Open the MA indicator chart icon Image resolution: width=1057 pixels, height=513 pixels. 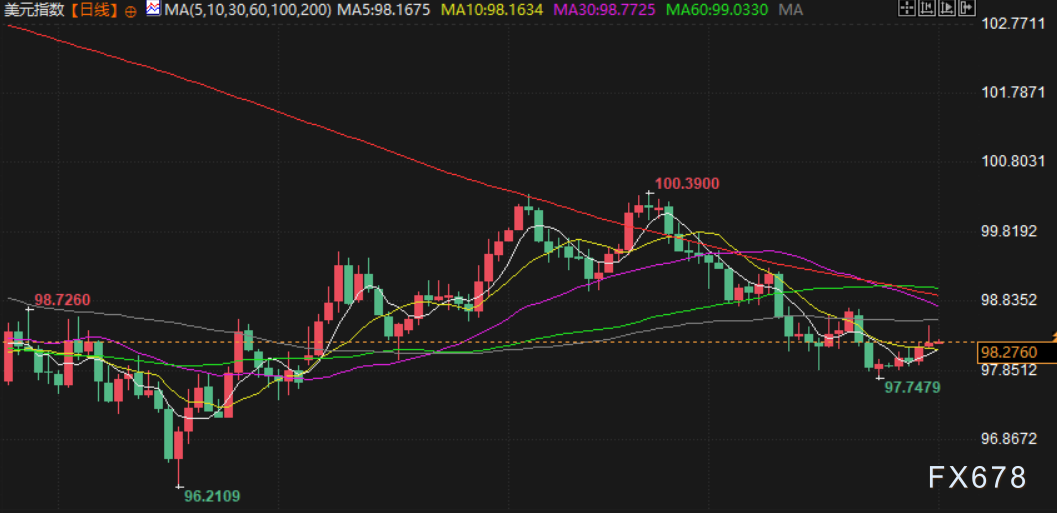point(152,10)
